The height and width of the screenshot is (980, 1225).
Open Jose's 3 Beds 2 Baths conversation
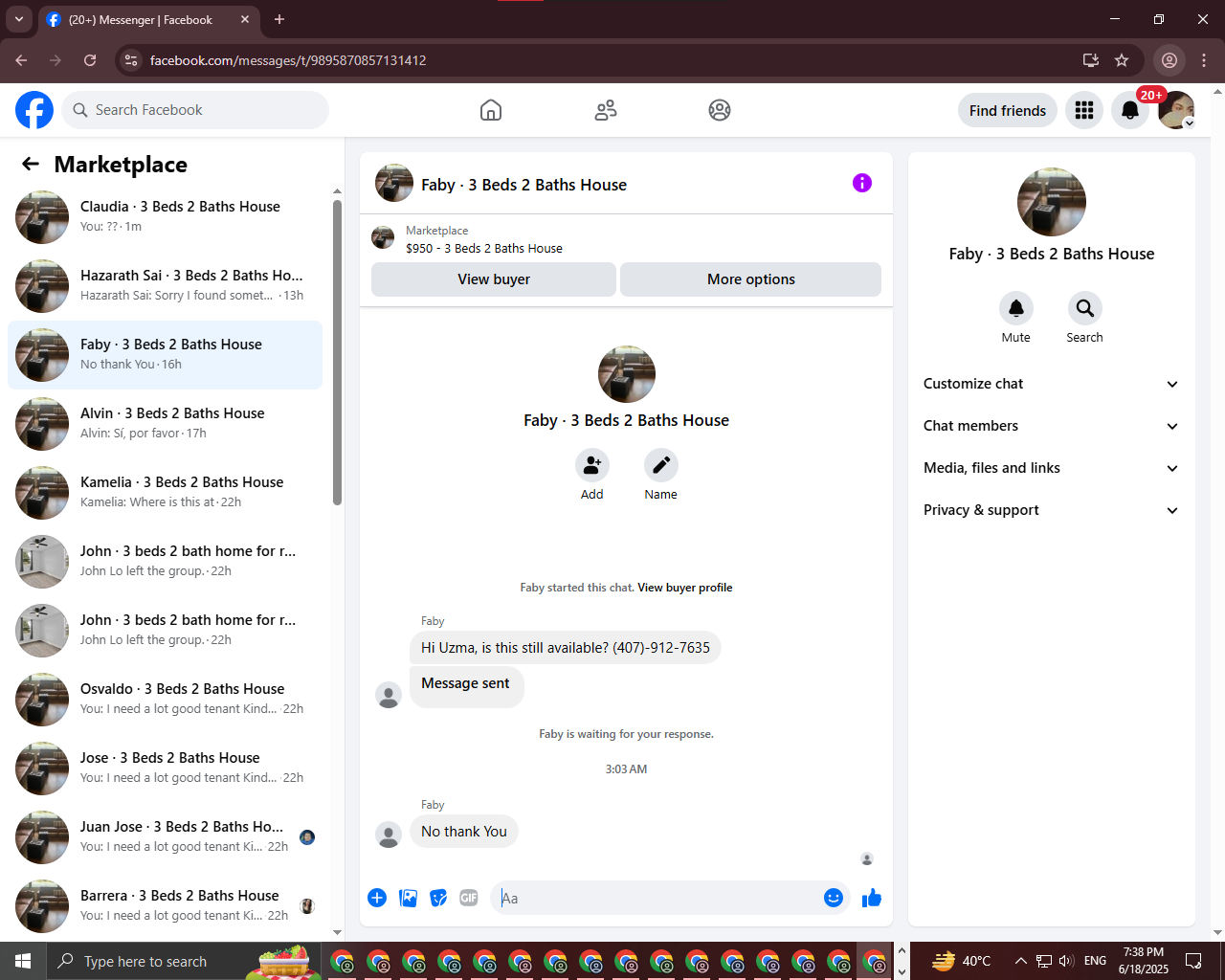click(166, 768)
